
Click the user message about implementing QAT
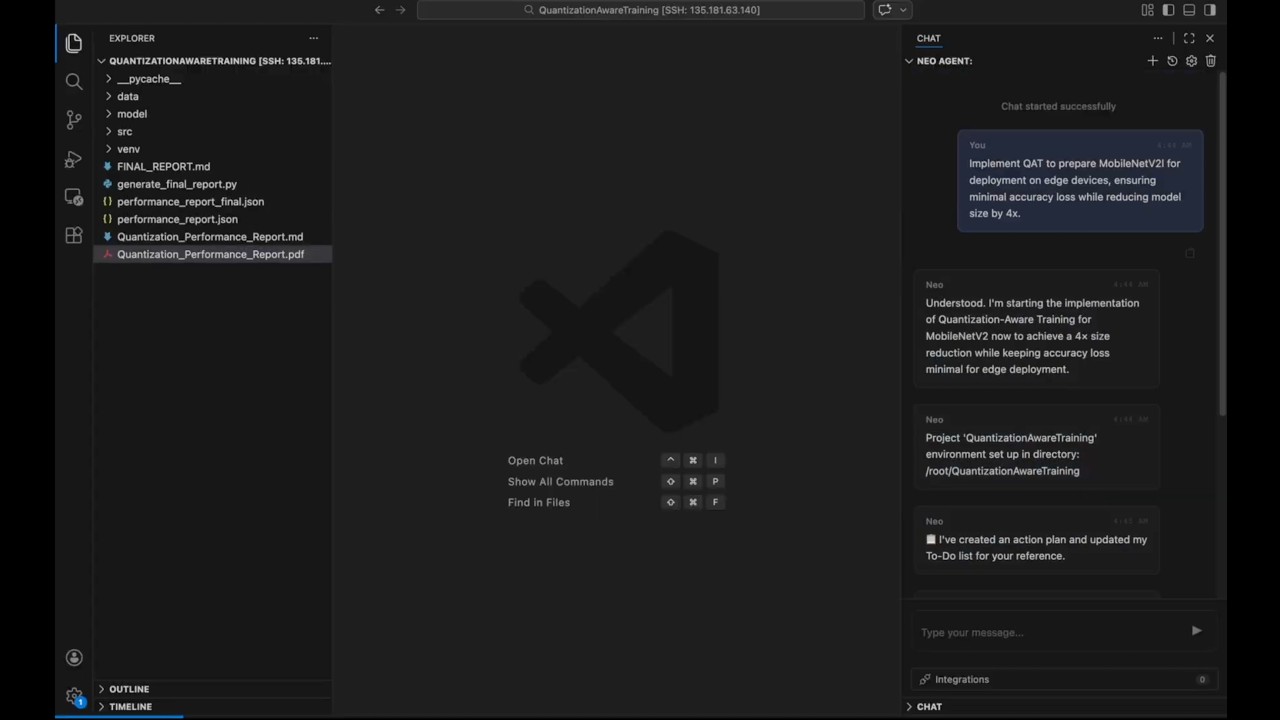click(x=1080, y=181)
